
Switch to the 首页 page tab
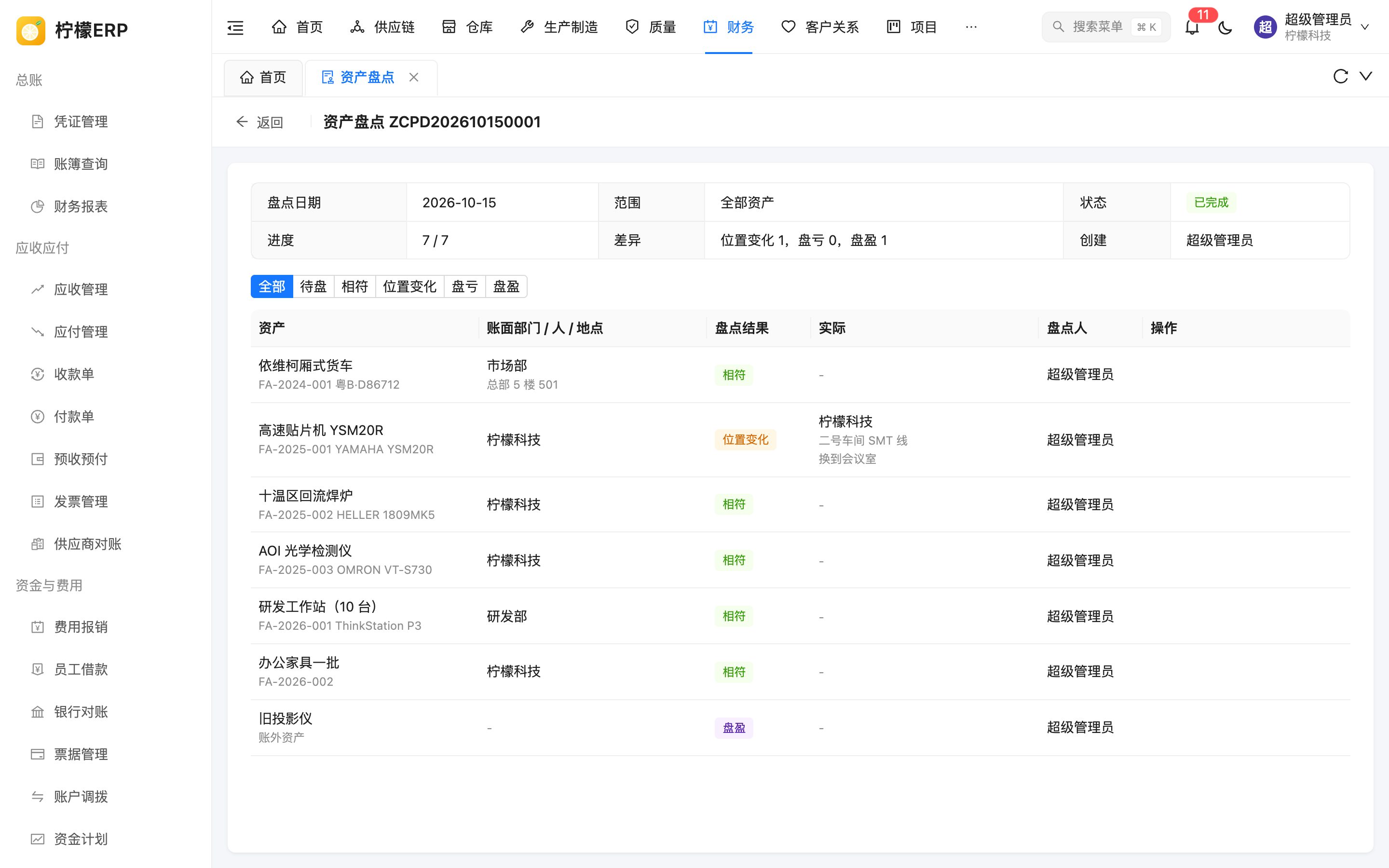263,78
